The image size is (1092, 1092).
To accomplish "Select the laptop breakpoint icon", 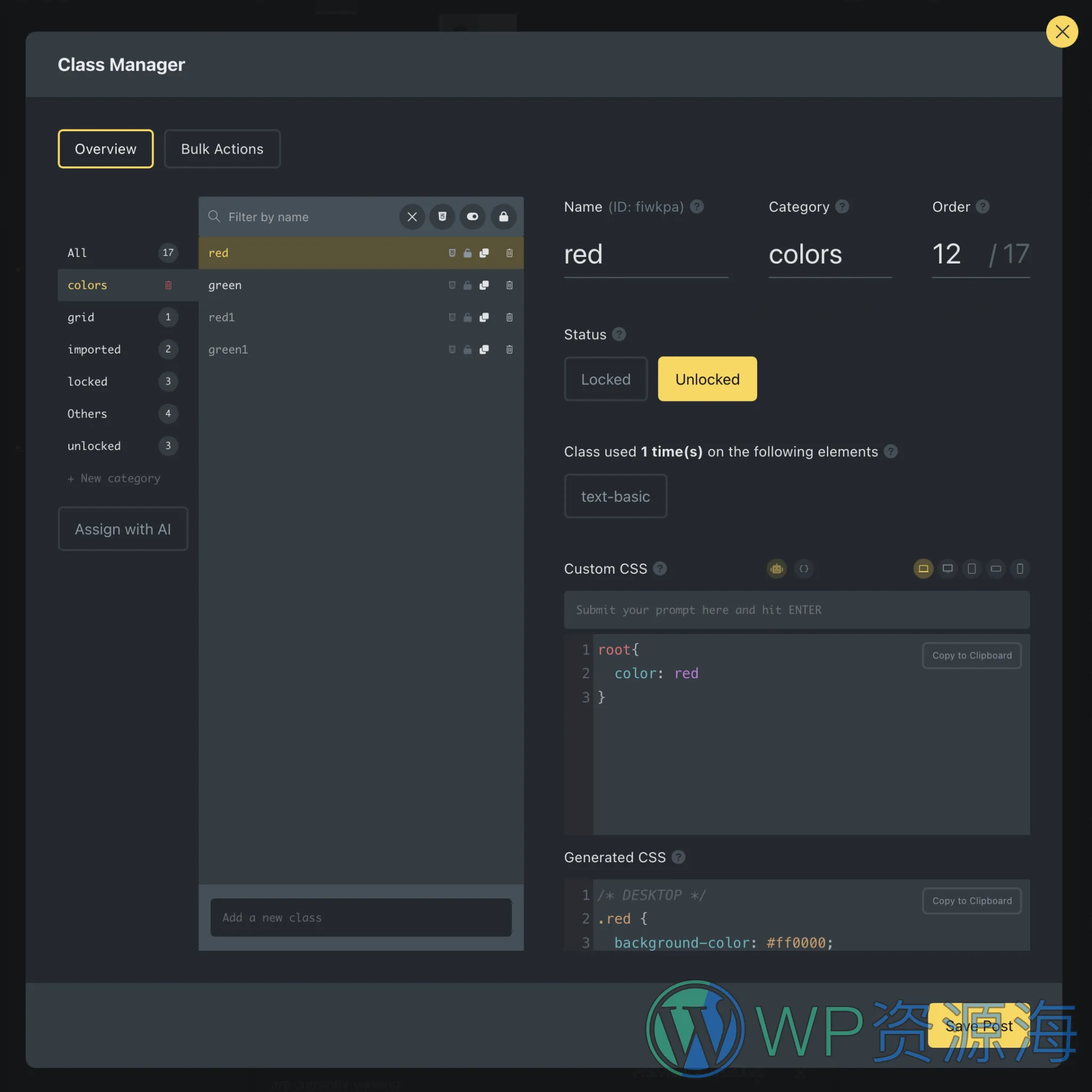I will pos(923,568).
